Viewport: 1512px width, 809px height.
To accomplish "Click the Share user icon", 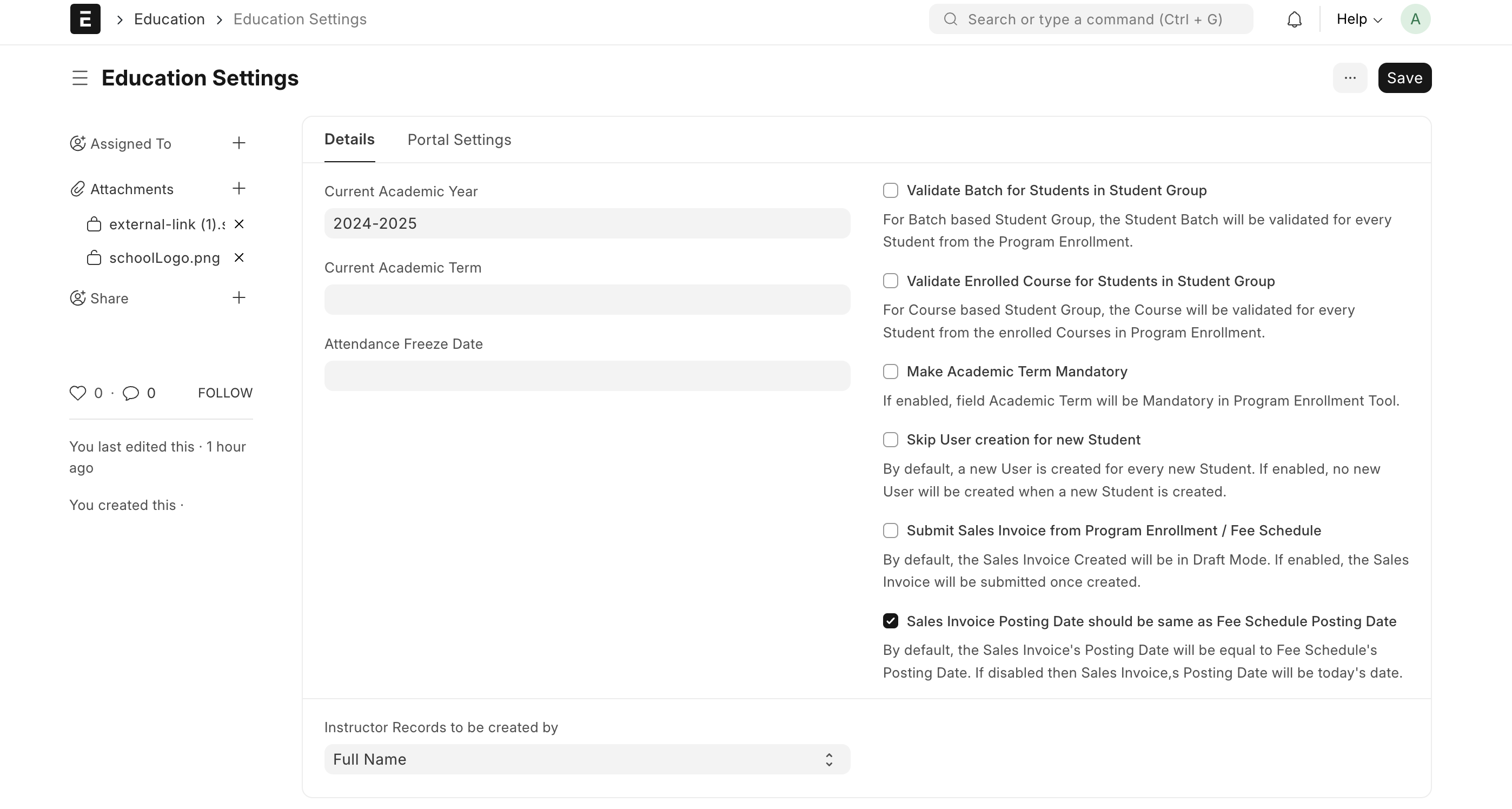I will coord(77,297).
